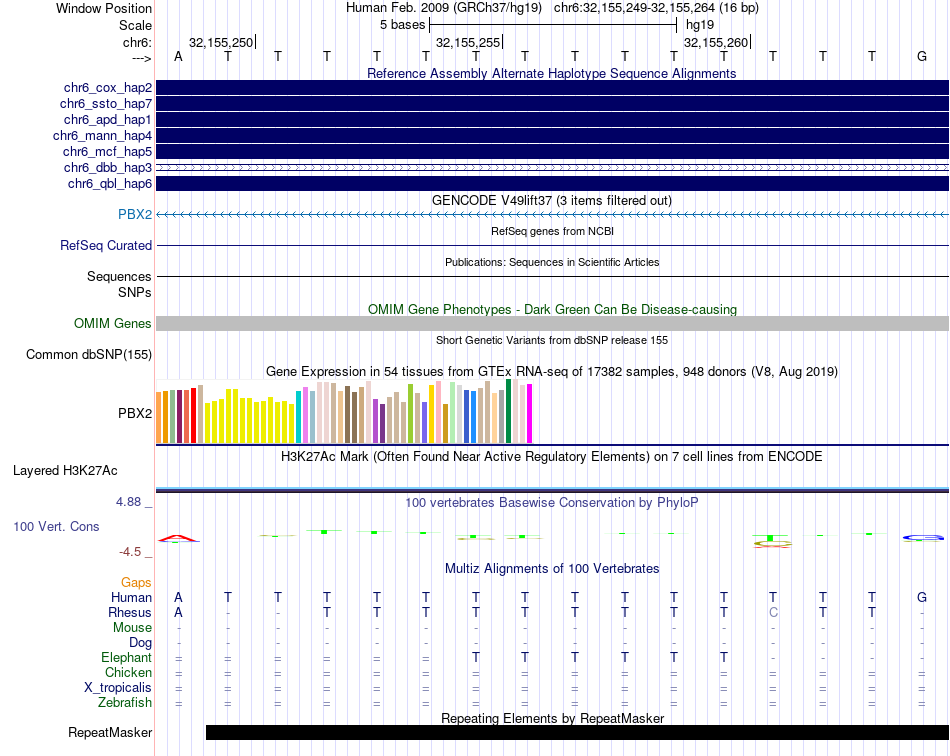Open the H3K27Ac Mark track title
Viewport: 950px width, 756px height.
point(551,457)
